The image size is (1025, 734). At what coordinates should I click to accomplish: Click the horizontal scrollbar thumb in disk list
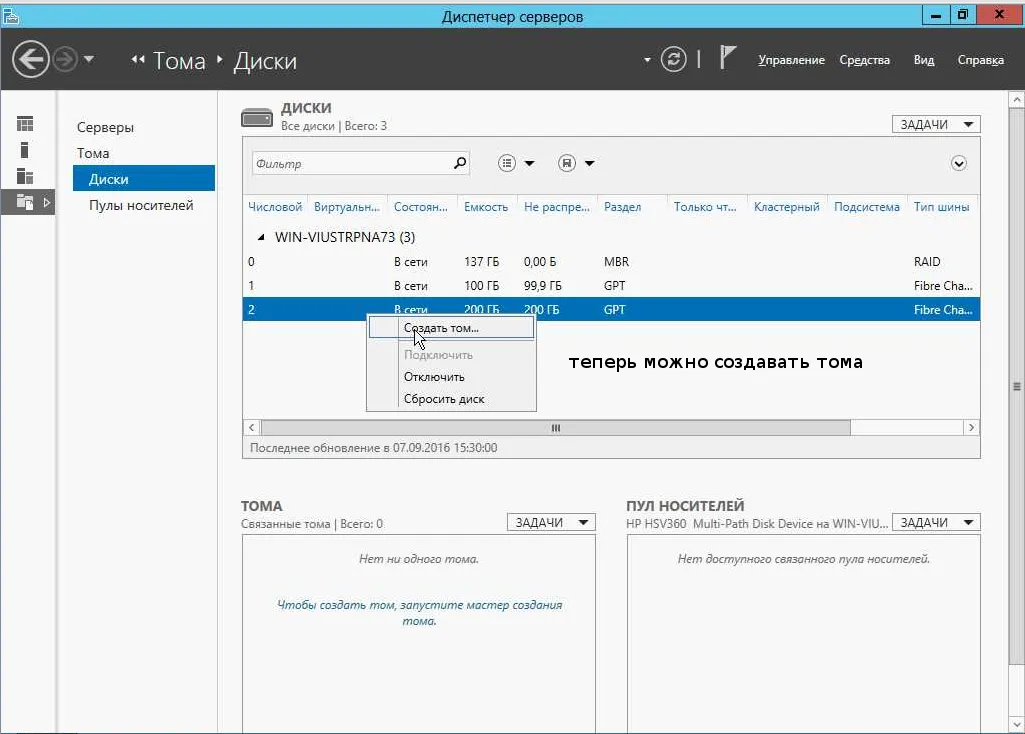click(x=556, y=427)
